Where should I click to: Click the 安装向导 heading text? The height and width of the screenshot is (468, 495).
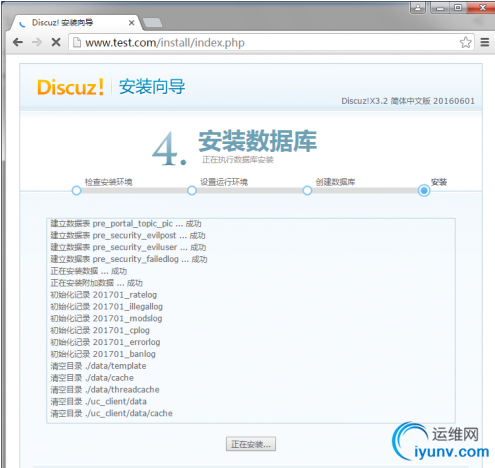[x=152, y=87]
